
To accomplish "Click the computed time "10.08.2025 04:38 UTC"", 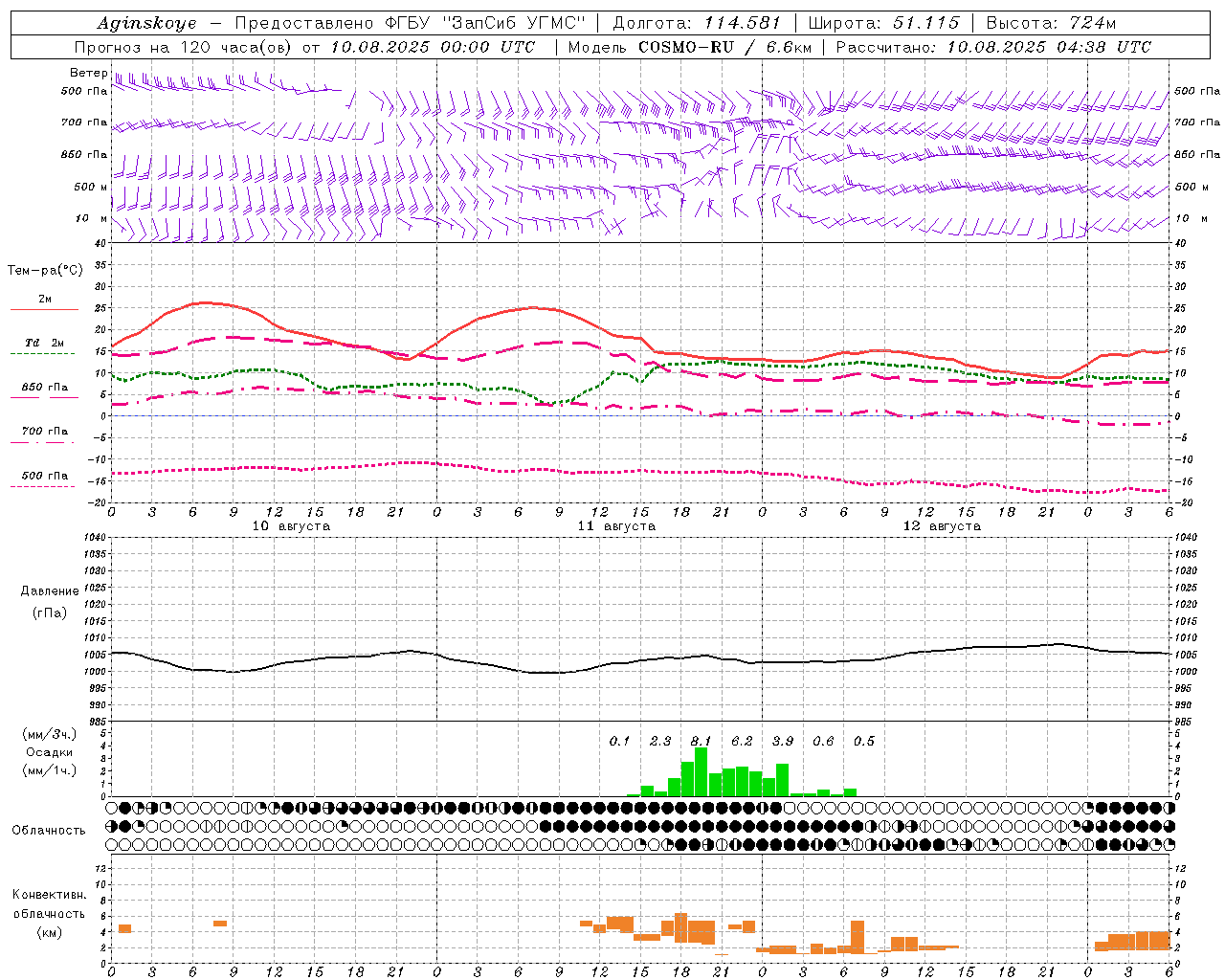I will coord(1049,47).
